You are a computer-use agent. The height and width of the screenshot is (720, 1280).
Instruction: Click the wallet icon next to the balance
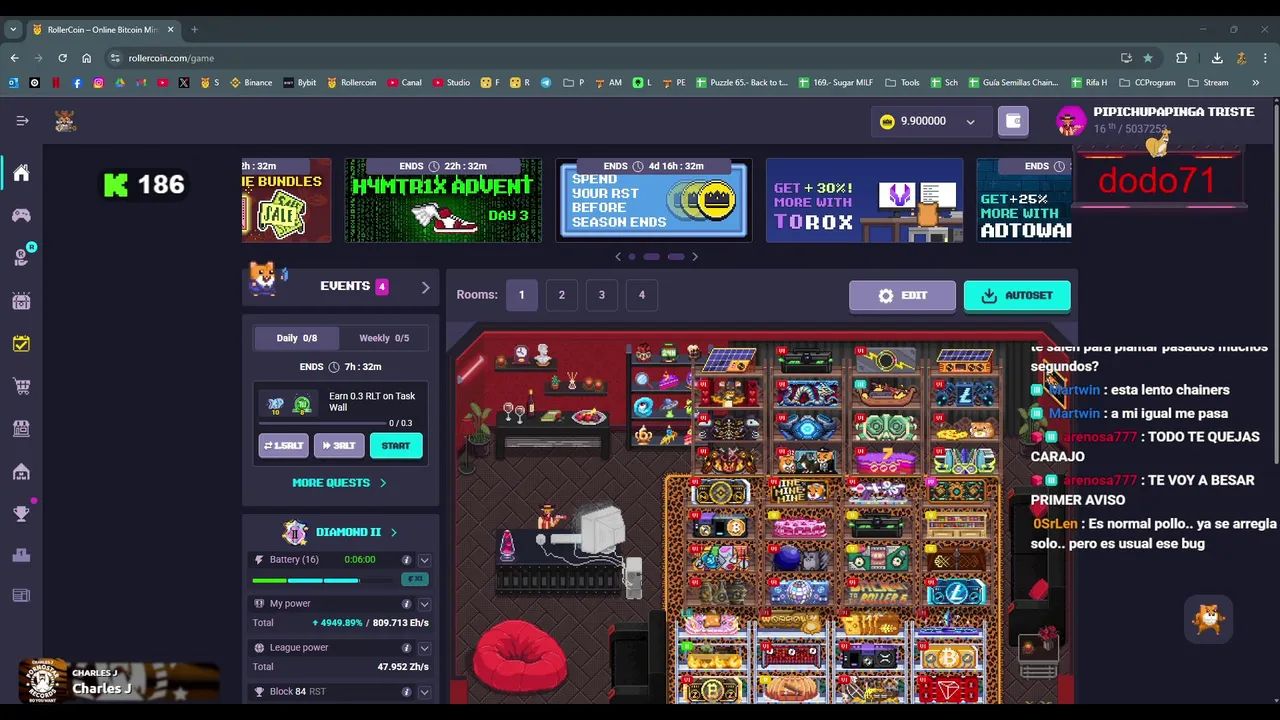(1013, 121)
